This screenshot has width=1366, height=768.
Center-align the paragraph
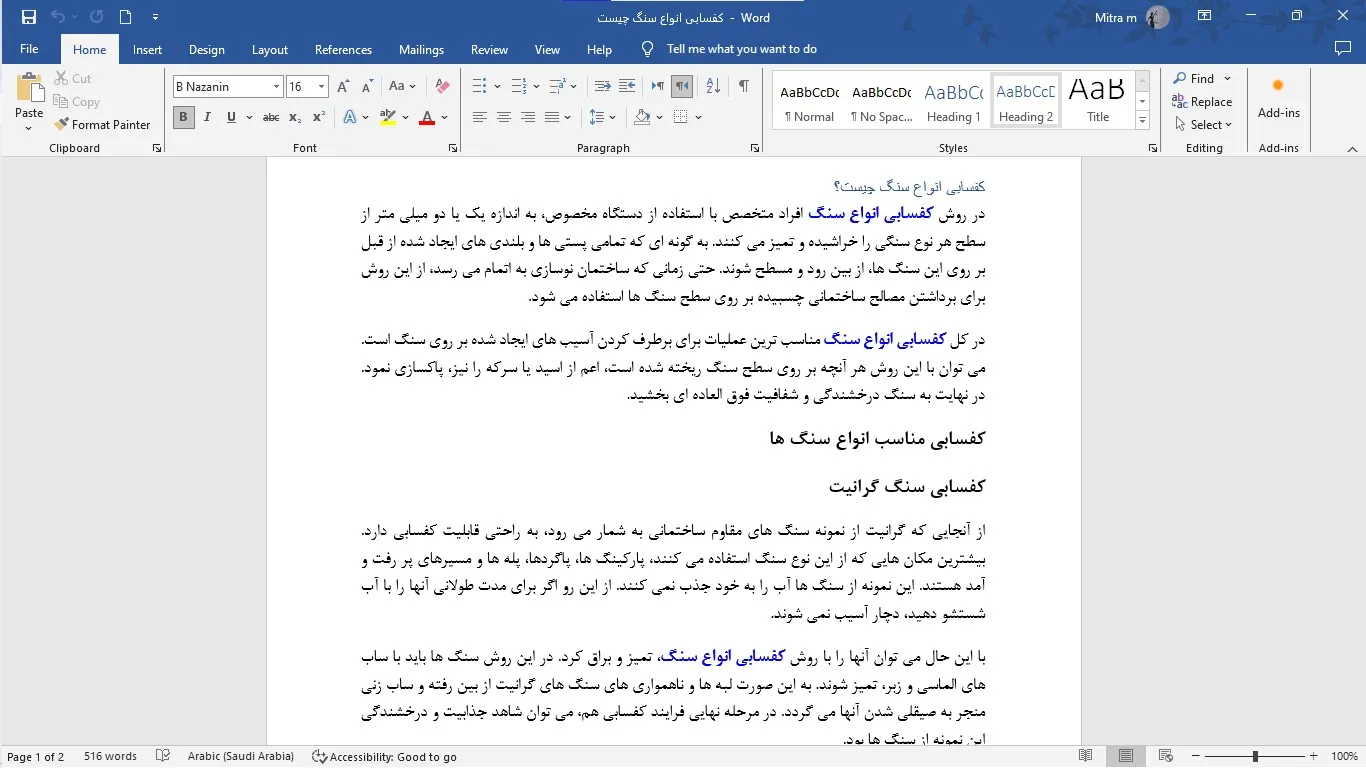pos(504,118)
